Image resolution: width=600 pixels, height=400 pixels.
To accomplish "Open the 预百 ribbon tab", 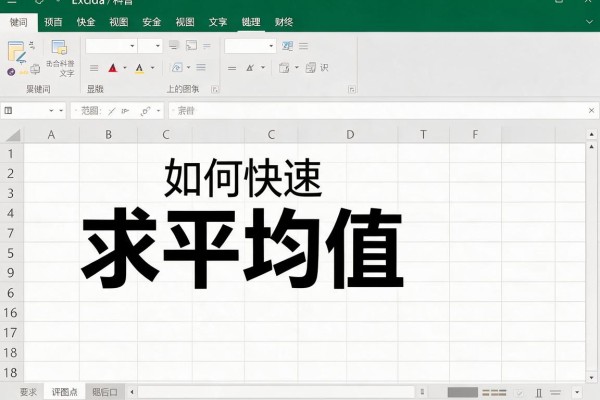I will (x=53, y=22).
